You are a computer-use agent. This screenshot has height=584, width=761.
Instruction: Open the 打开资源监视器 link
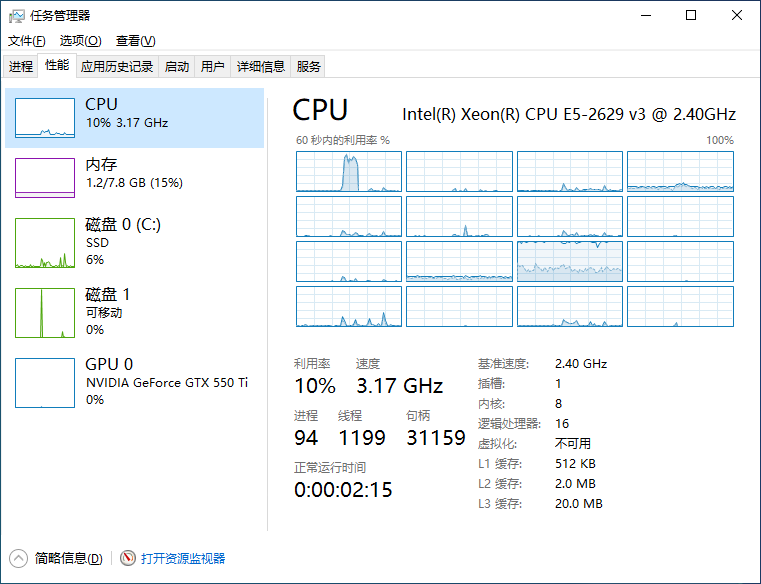click(183, 559)
